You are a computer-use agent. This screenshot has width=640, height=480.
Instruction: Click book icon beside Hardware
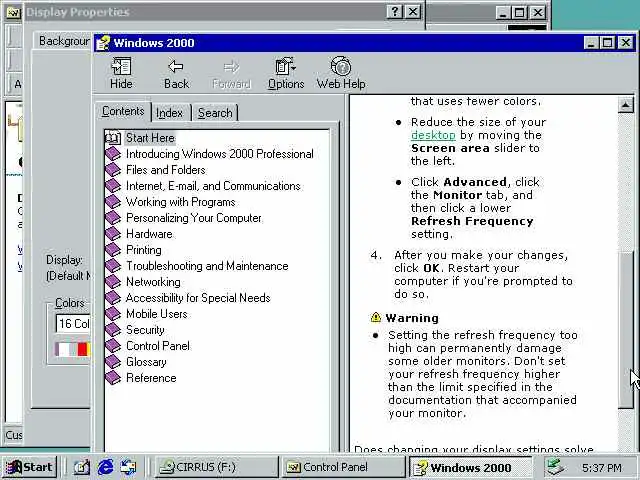point(113,233)
